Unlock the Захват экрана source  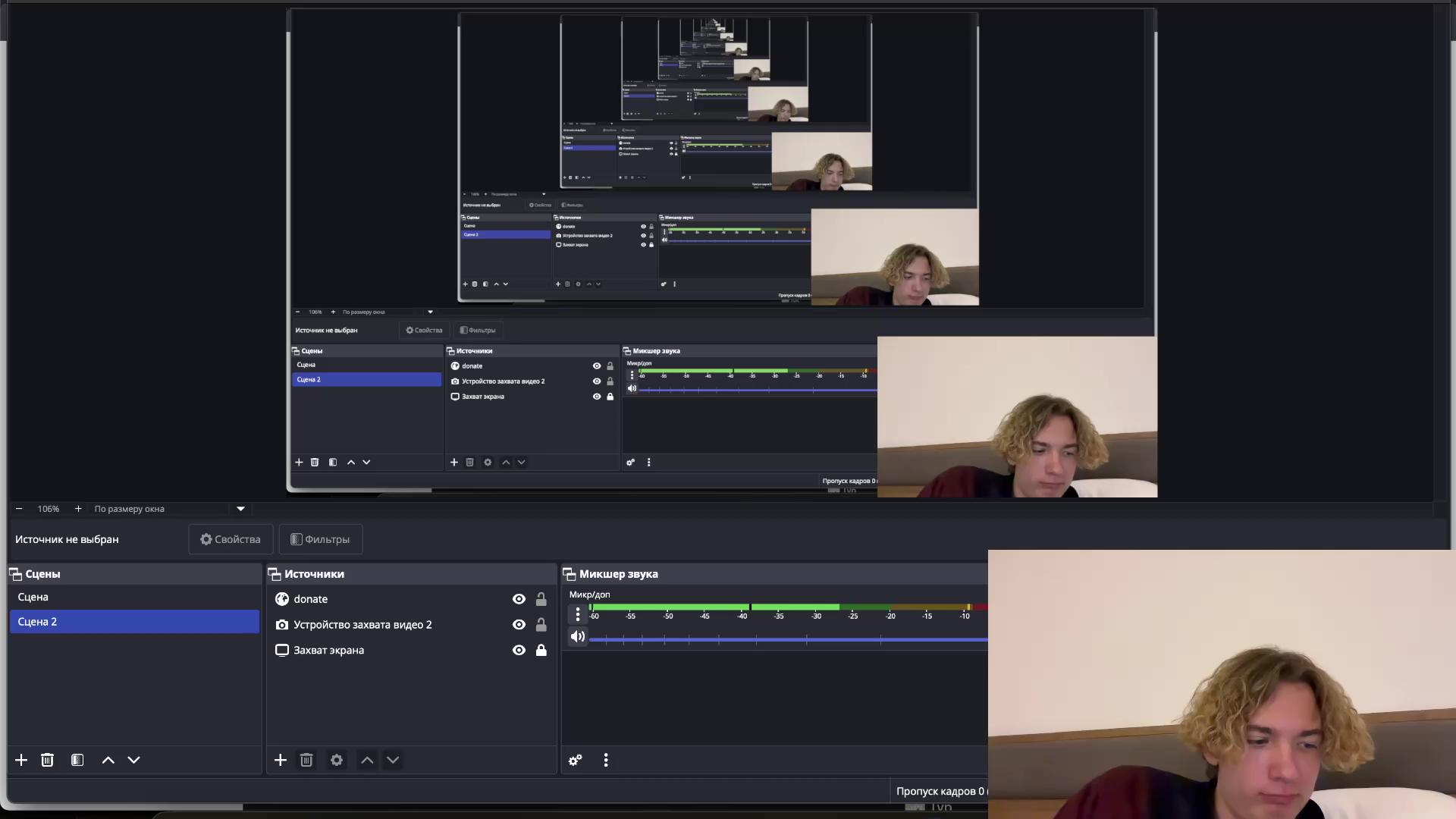(x=541, y=650)
